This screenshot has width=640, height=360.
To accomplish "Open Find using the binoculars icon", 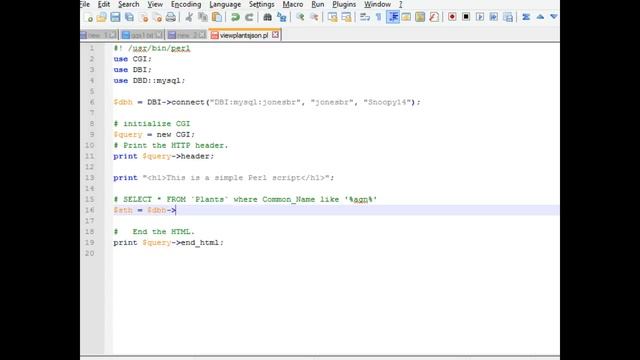I will (267, 17).
